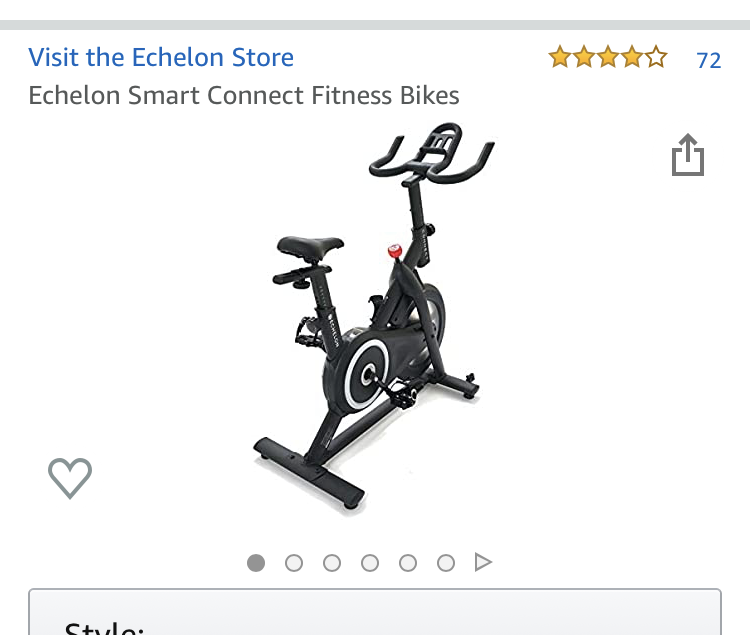Click the empty fifth rating star
This screenshot has height=635, width=750.
pyautogui.click(x=656, y=57)
